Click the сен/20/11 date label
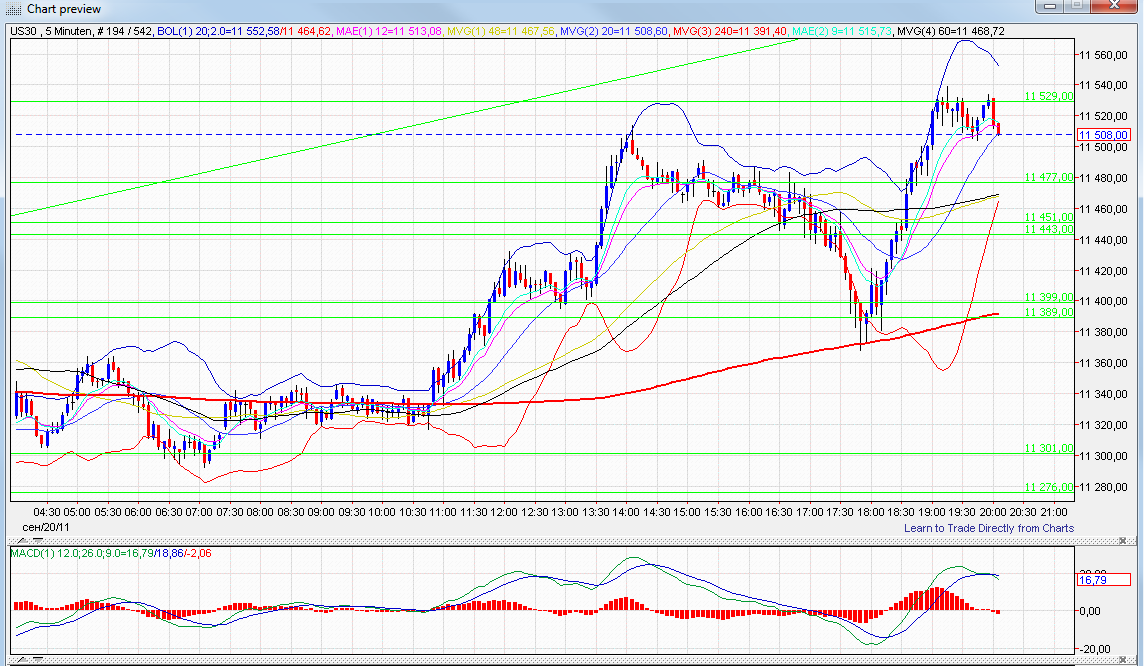 coord(46,527)
